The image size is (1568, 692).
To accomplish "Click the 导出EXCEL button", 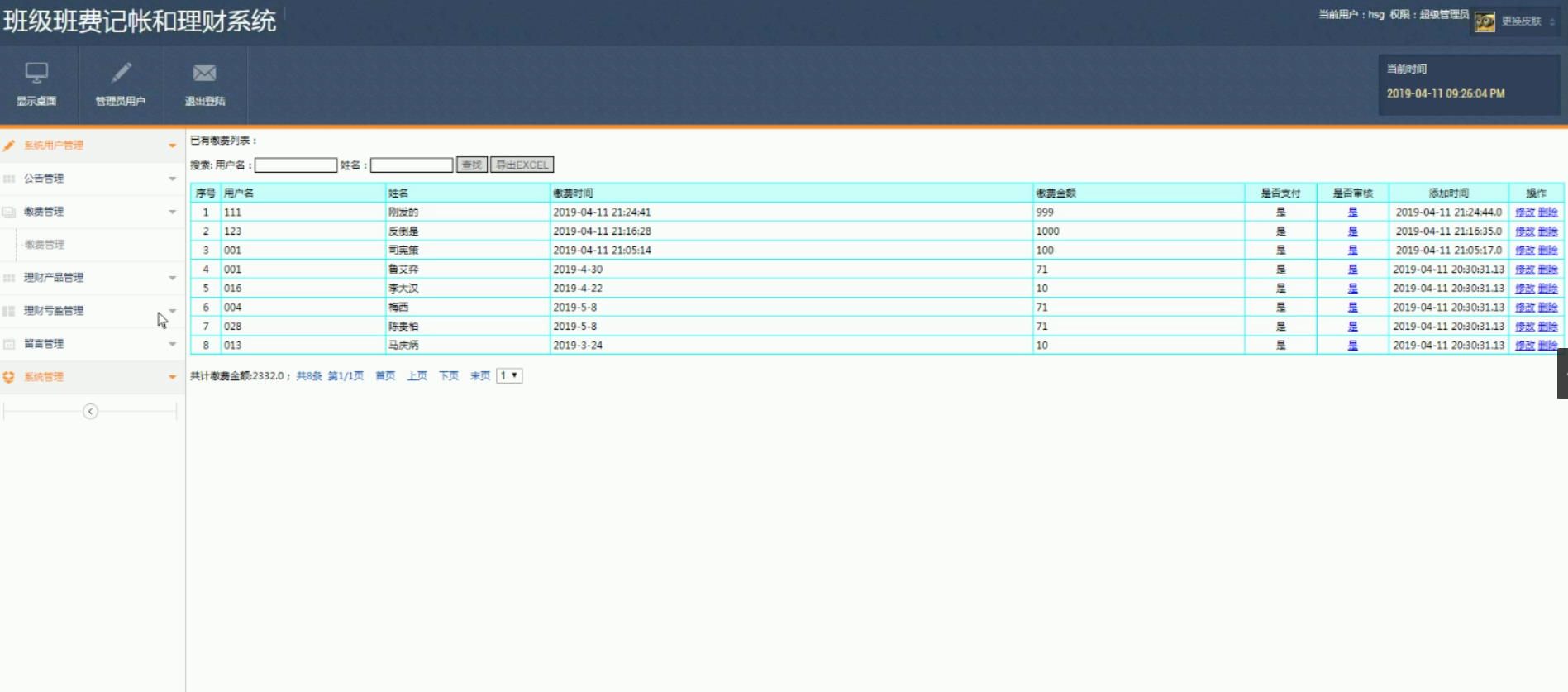I will tap(522, 165).
